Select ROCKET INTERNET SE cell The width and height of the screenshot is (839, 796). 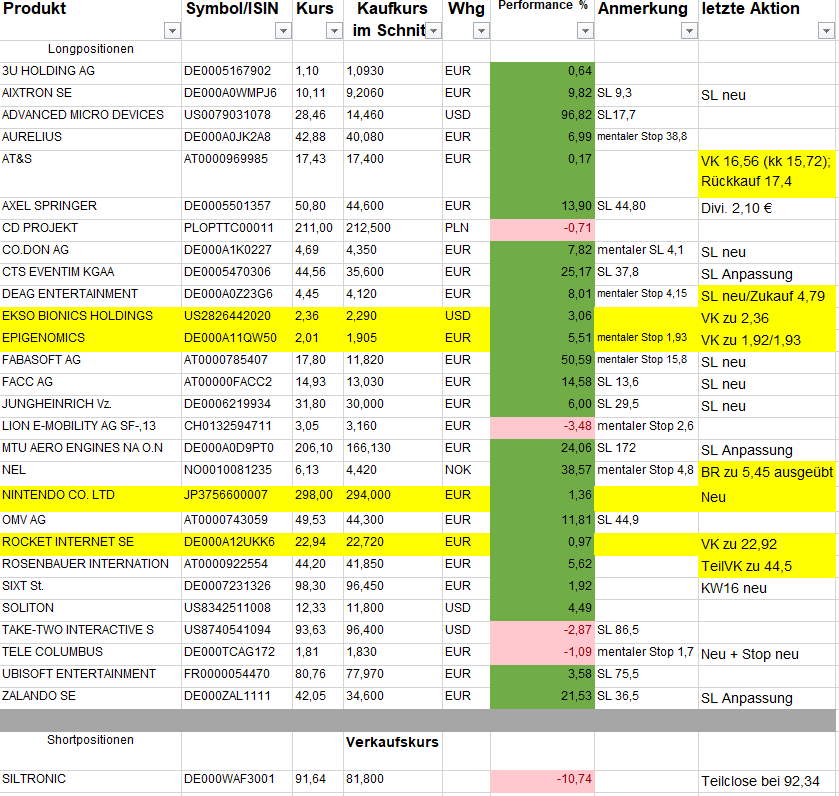90,544
